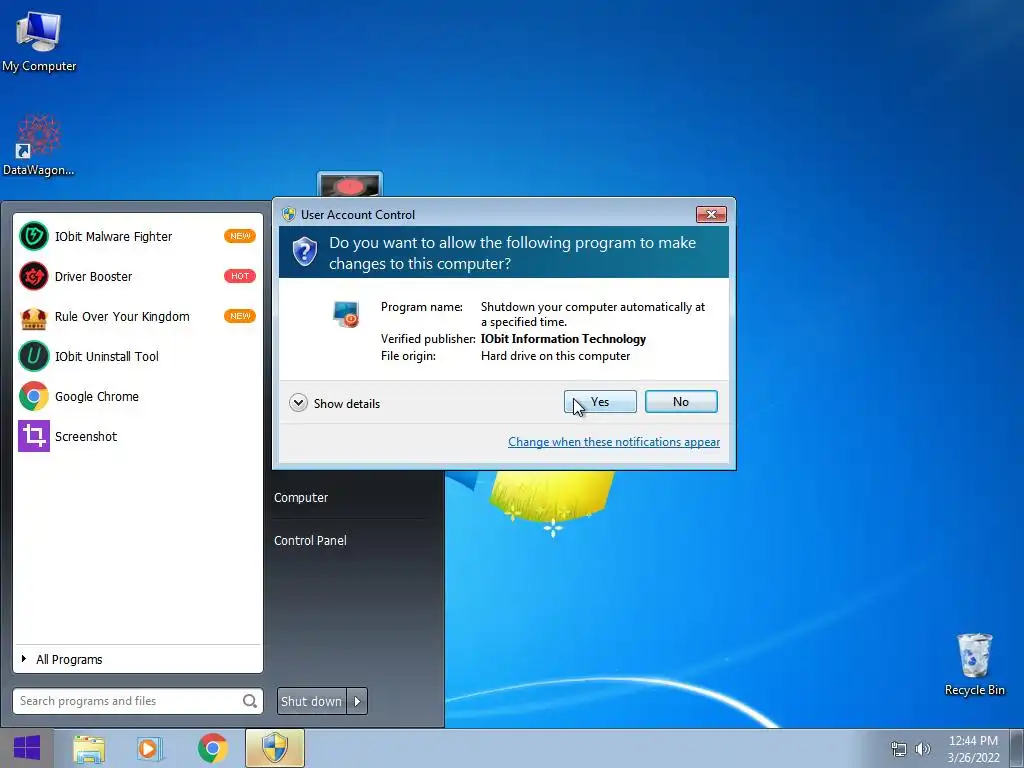The width and height of the screenshot is (1024, 768).
Task: Click the 'Hard drive on this computer' text
Action: 556,356
